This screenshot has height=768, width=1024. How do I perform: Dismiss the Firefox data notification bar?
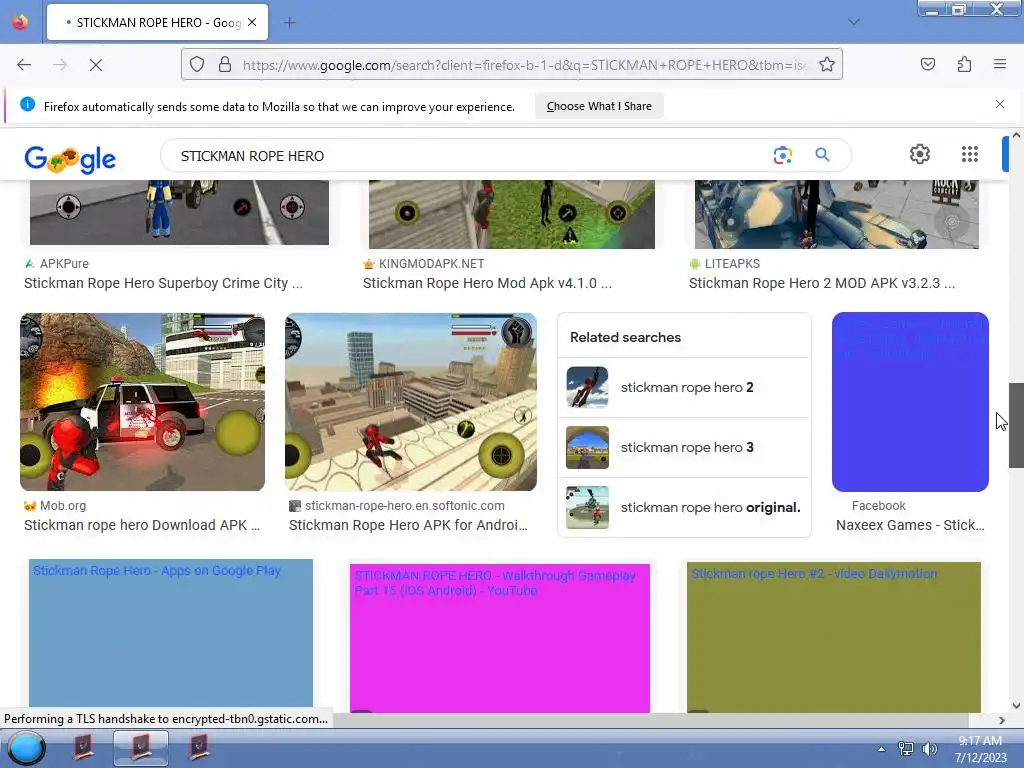(1000, 104)
